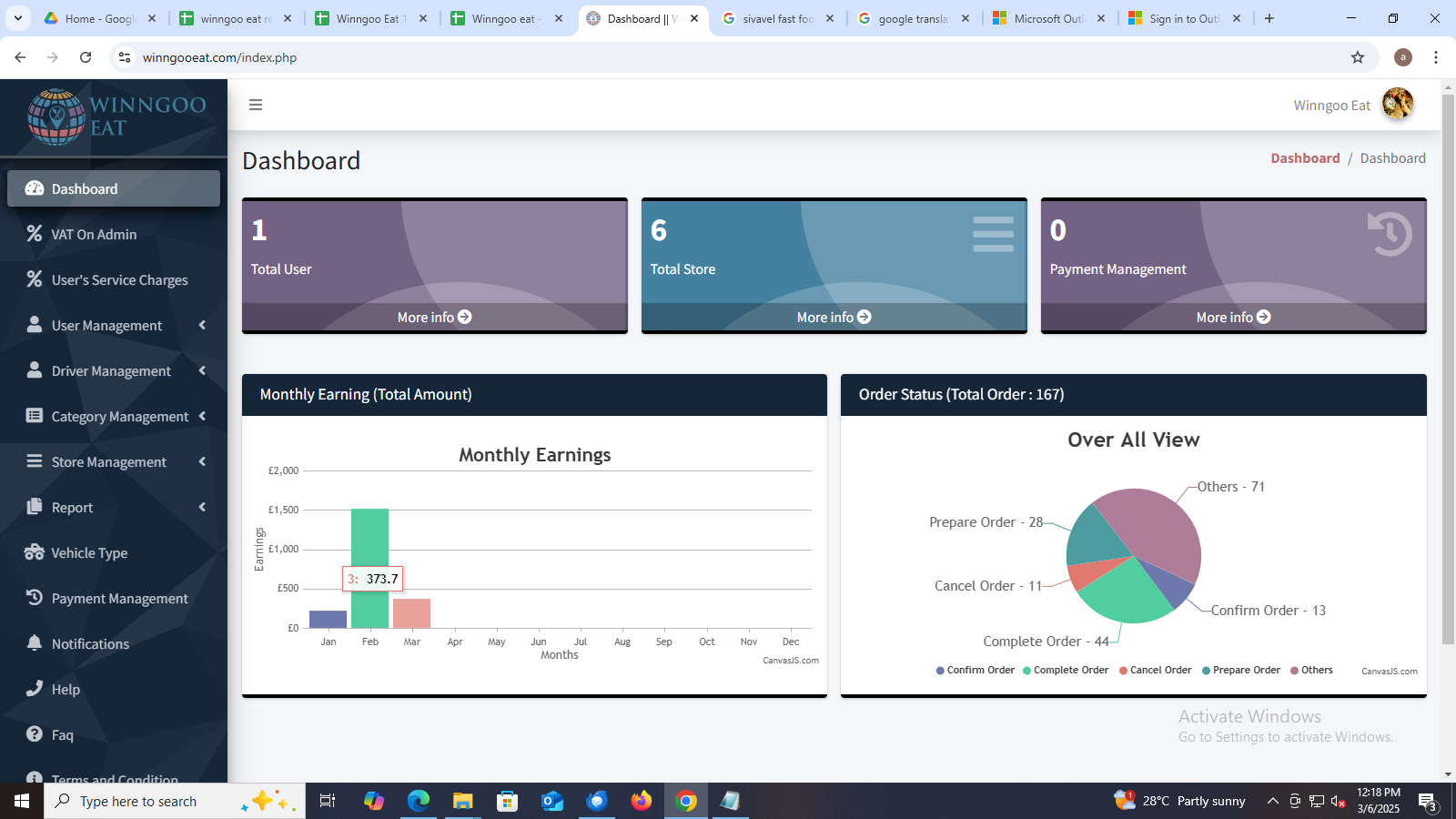Toggle the hamburger sidebar menu icon
Screen dimensions: 1456x819
coord(256,105)
